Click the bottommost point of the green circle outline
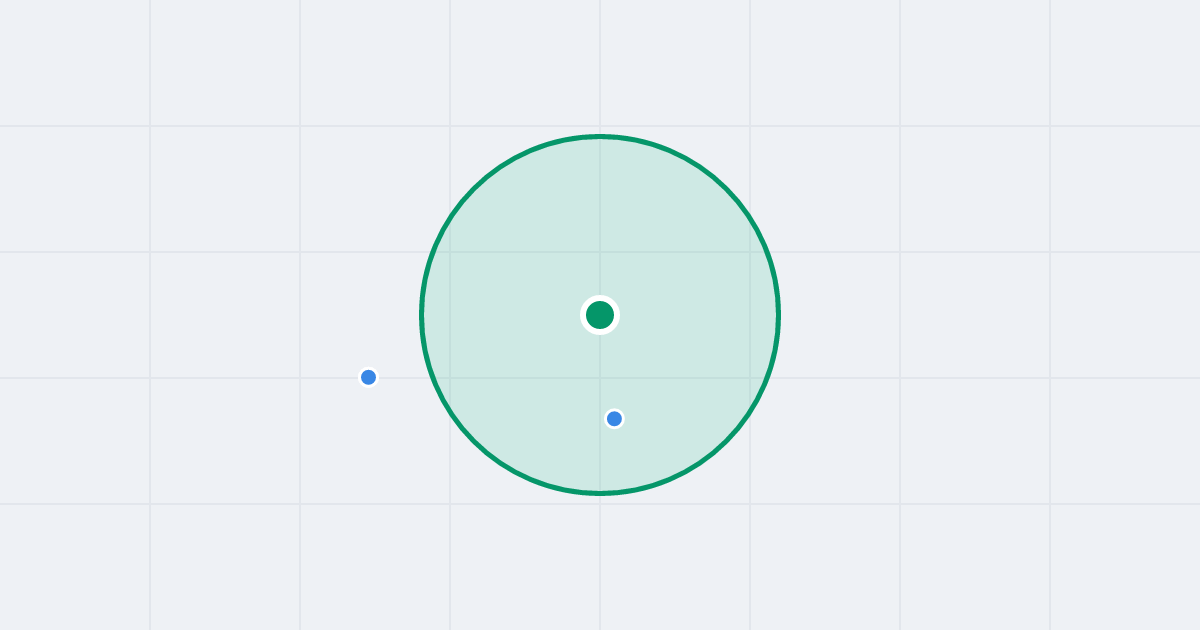Screen dimensions: 1200x630 click(x=600, y=493)
